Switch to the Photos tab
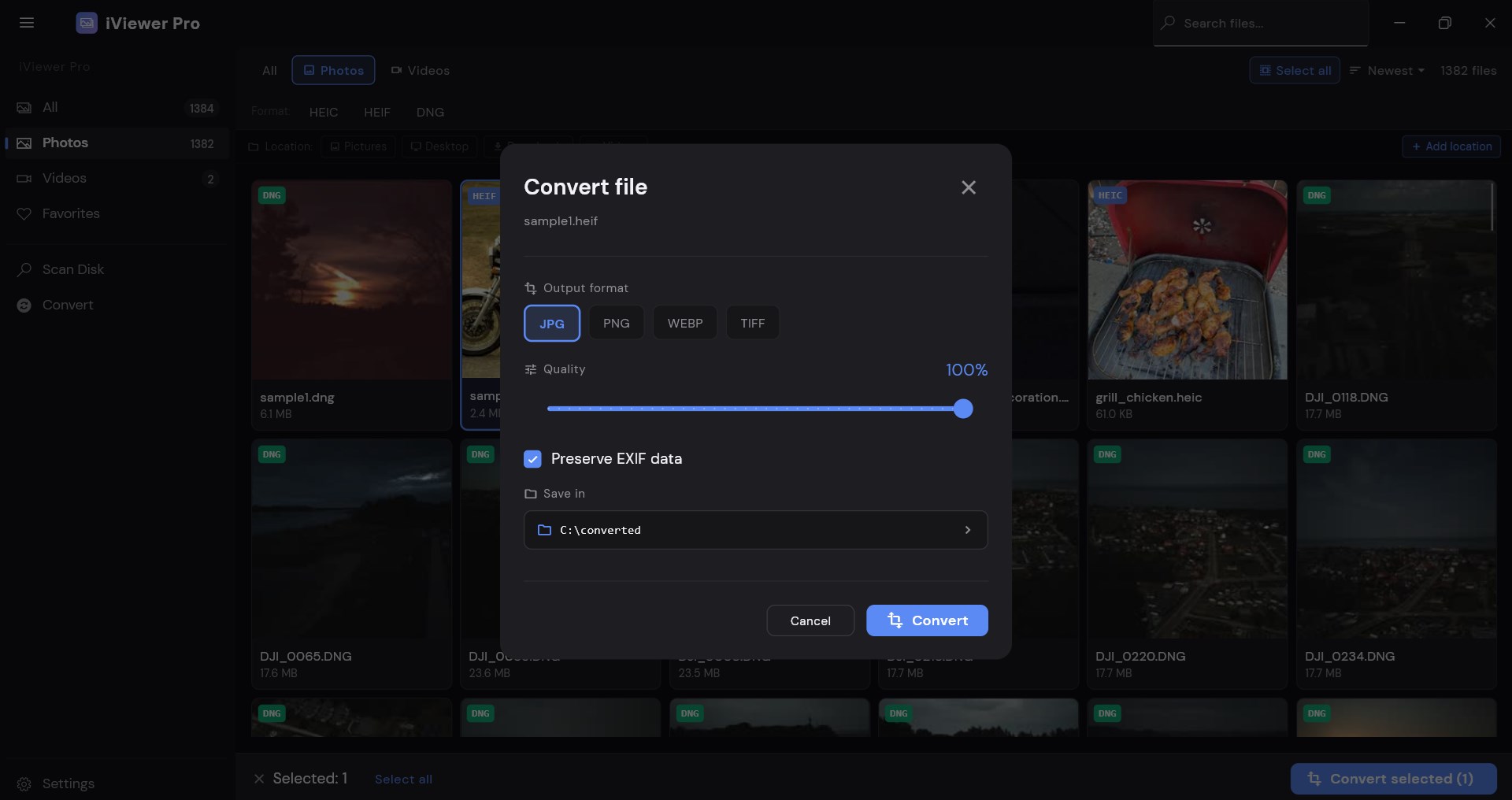 point(333,70)
